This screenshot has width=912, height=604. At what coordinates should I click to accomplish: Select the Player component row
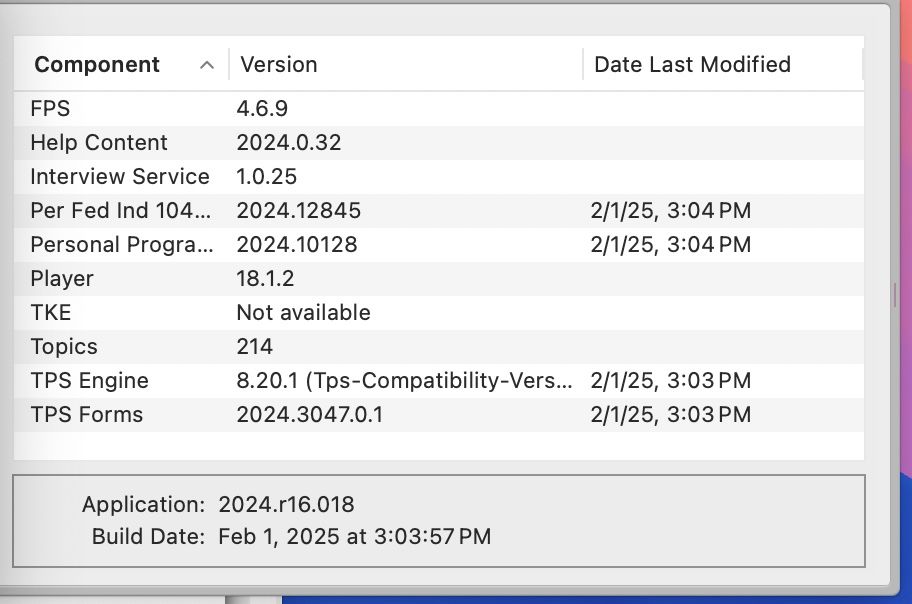coord(62,278)
